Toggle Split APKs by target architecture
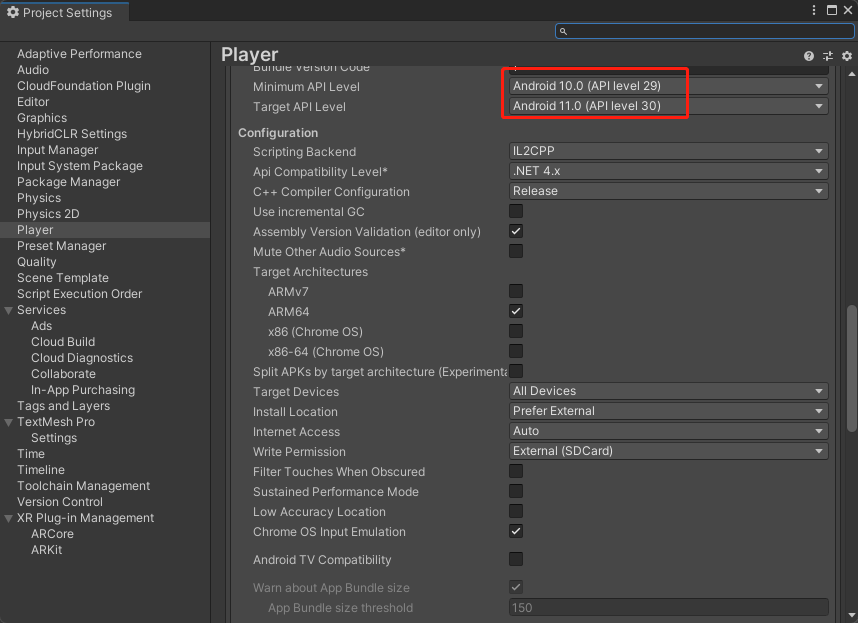The width and height of the screenshot is (858, 623). tap(516, 371)
